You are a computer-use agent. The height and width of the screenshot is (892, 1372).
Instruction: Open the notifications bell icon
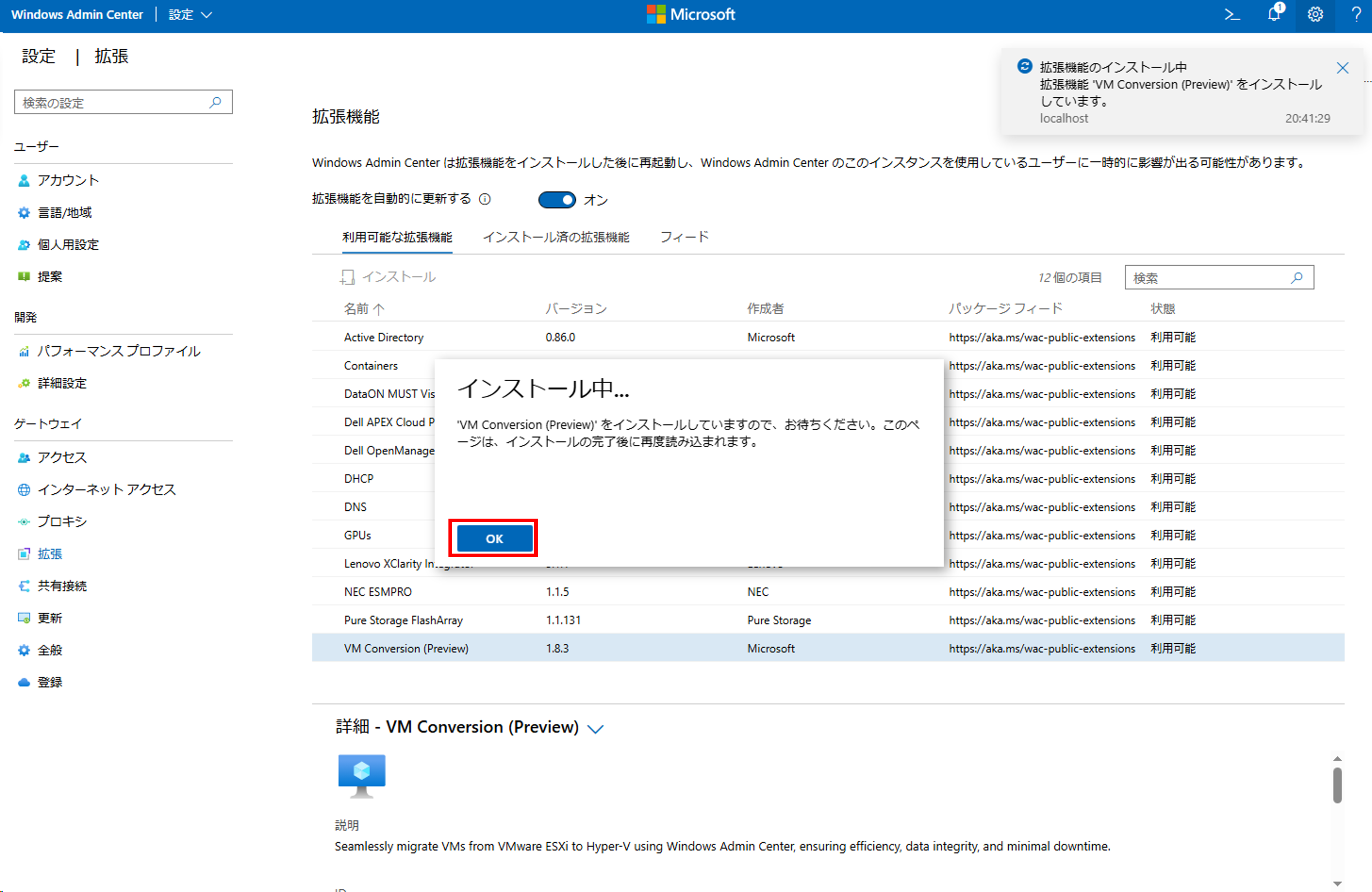point(1274,14)
